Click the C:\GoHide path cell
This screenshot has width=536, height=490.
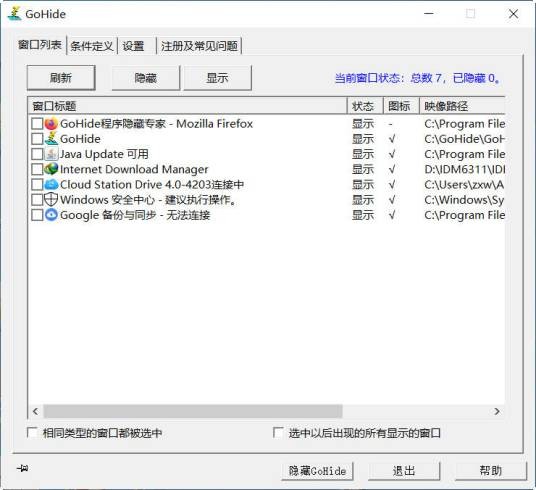[465, 139]
